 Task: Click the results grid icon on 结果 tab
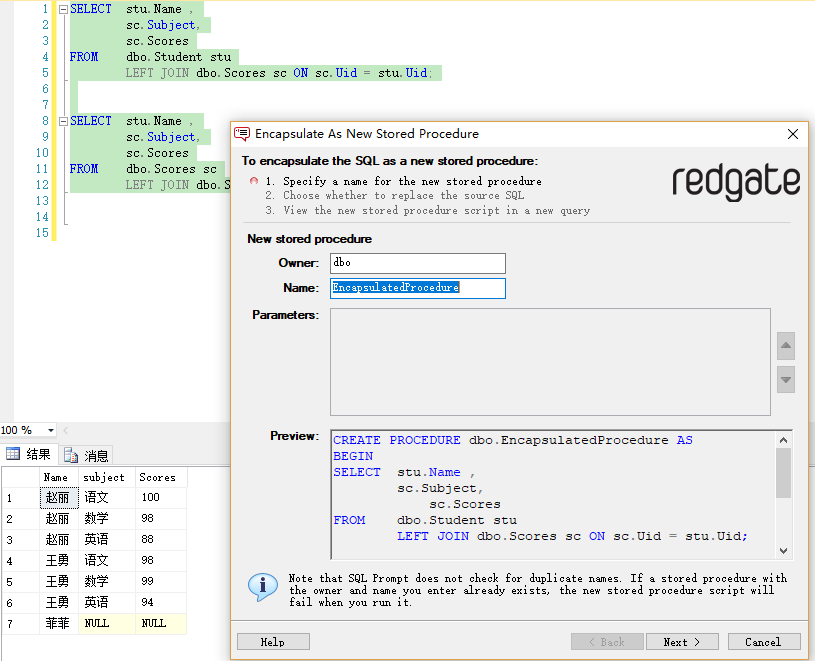tap(13, 454)
